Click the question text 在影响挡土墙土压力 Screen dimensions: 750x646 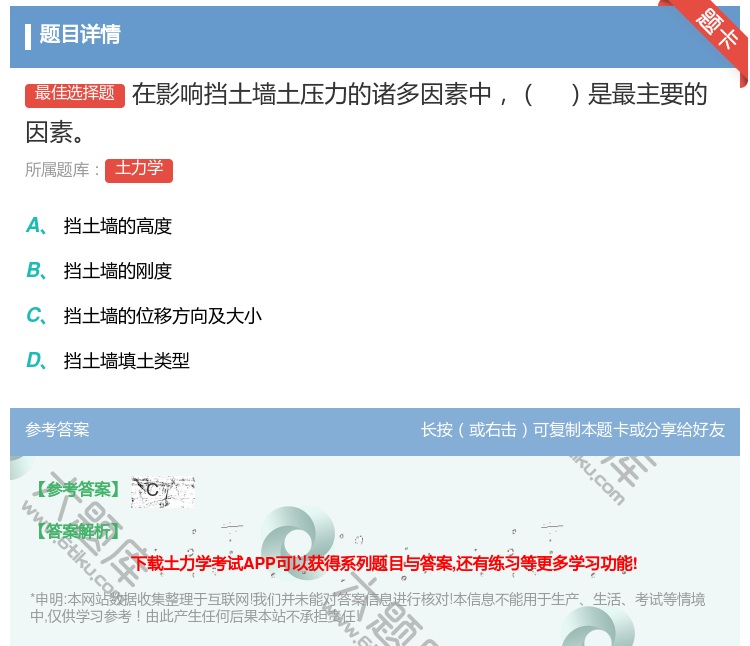(x=366, y=113)
